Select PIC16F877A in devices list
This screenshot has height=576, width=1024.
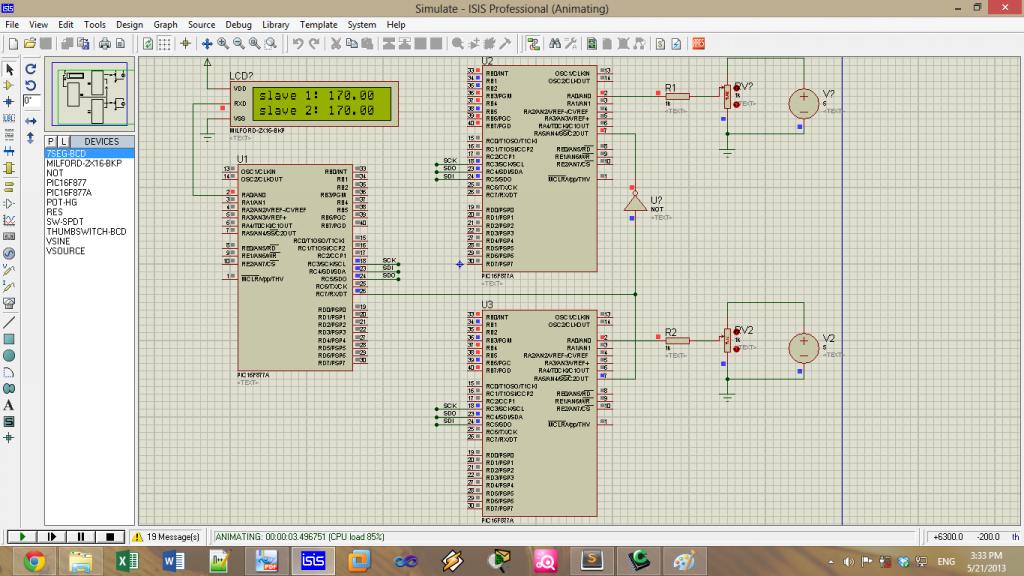tap(69, 193)
